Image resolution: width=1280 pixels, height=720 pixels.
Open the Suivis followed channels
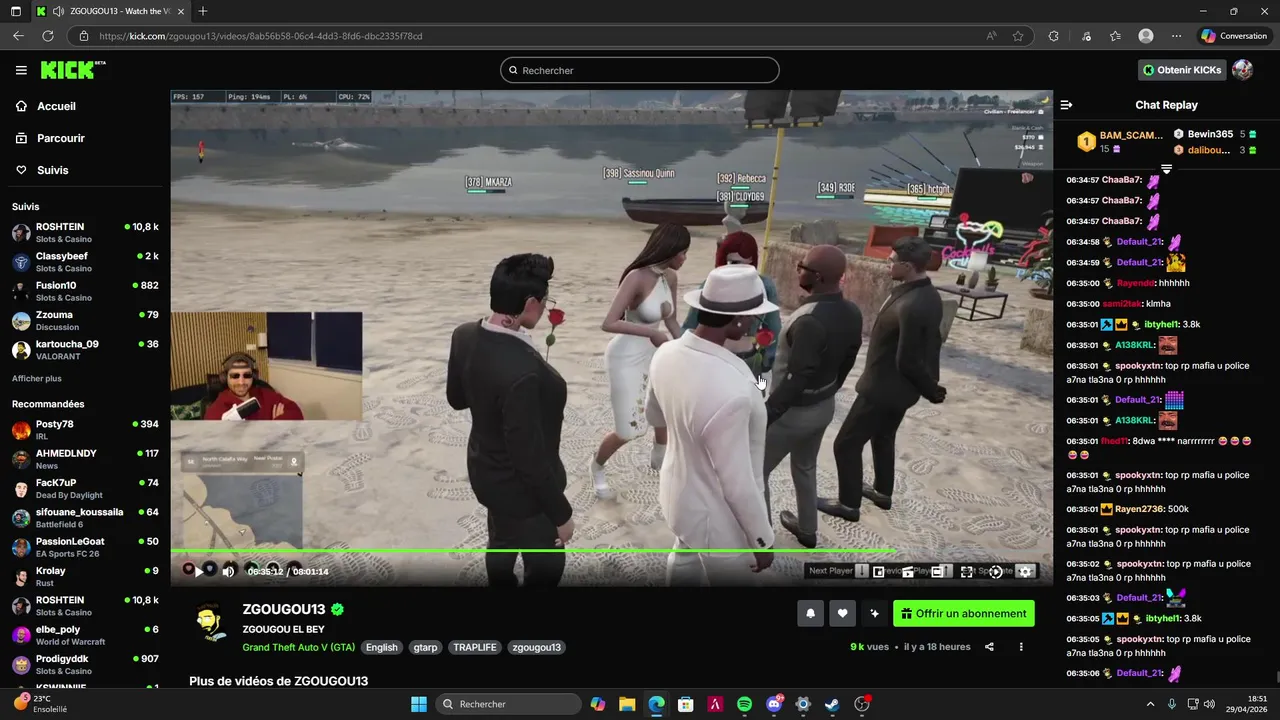point(53,170)
